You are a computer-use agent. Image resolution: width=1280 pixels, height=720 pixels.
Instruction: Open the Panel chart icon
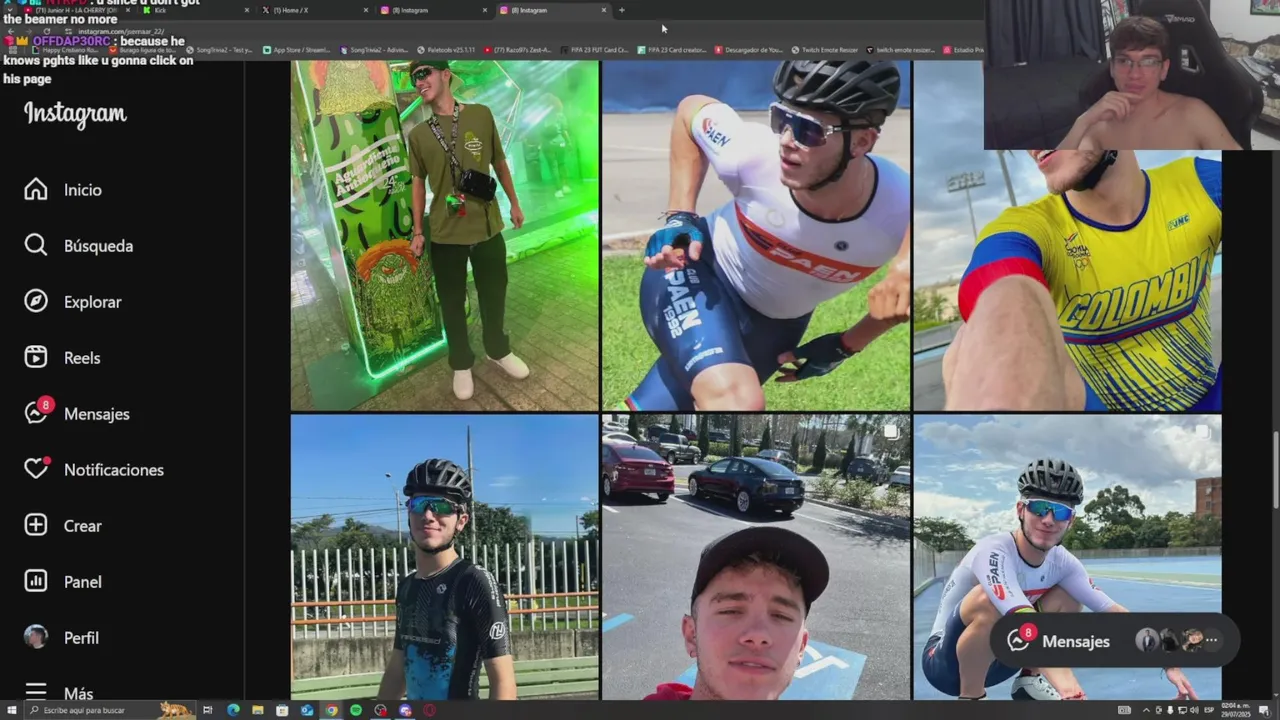36,581
